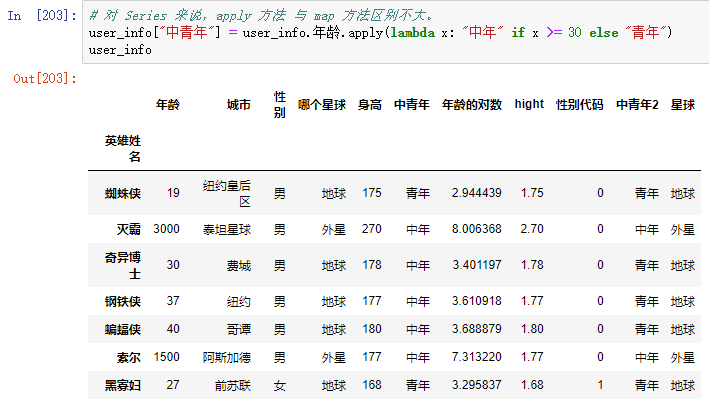Select the 蝙蝠侠 row label
The image size is (709, 408).
click(x=123, y=329)
